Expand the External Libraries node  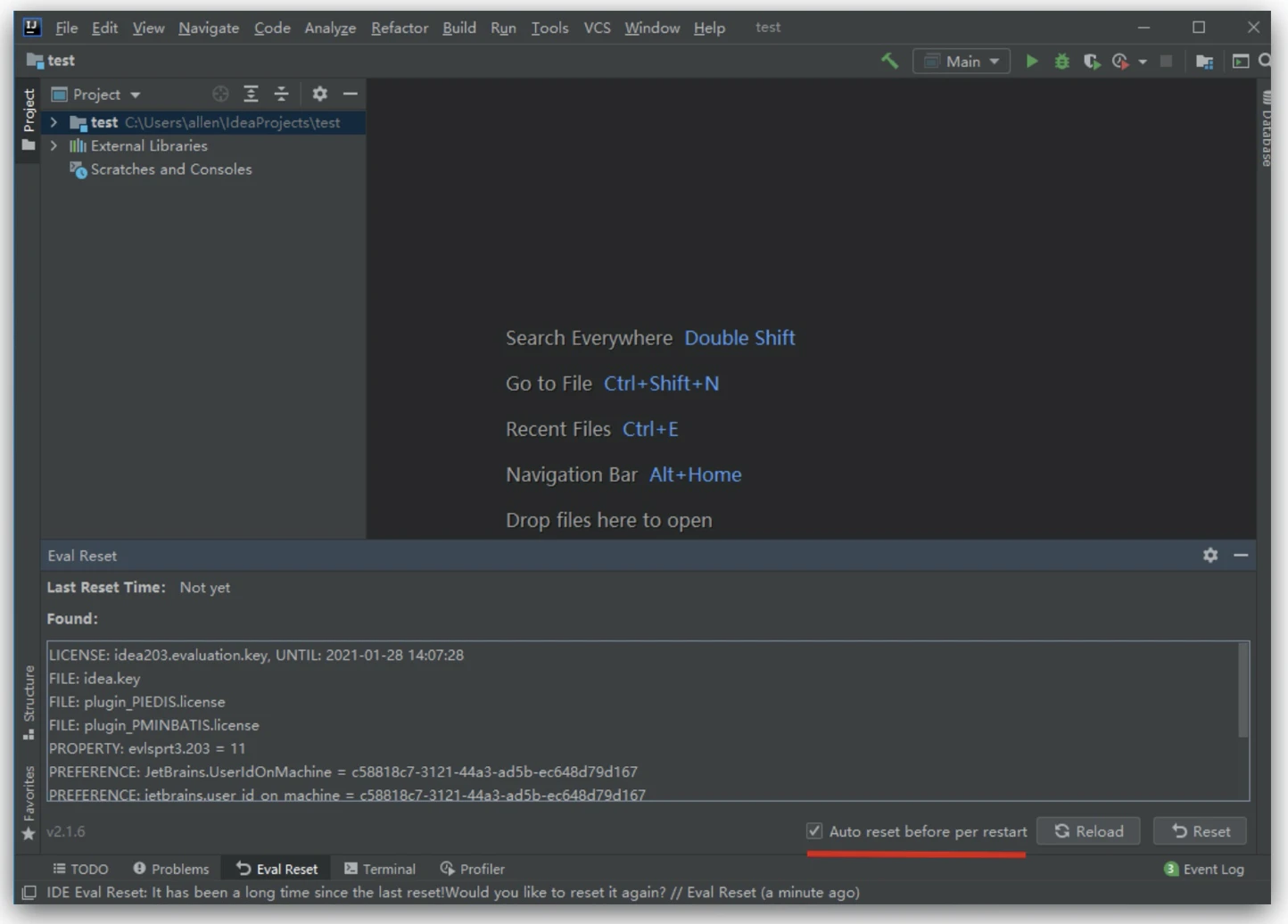pyautogui.click(x=54, y=145)
